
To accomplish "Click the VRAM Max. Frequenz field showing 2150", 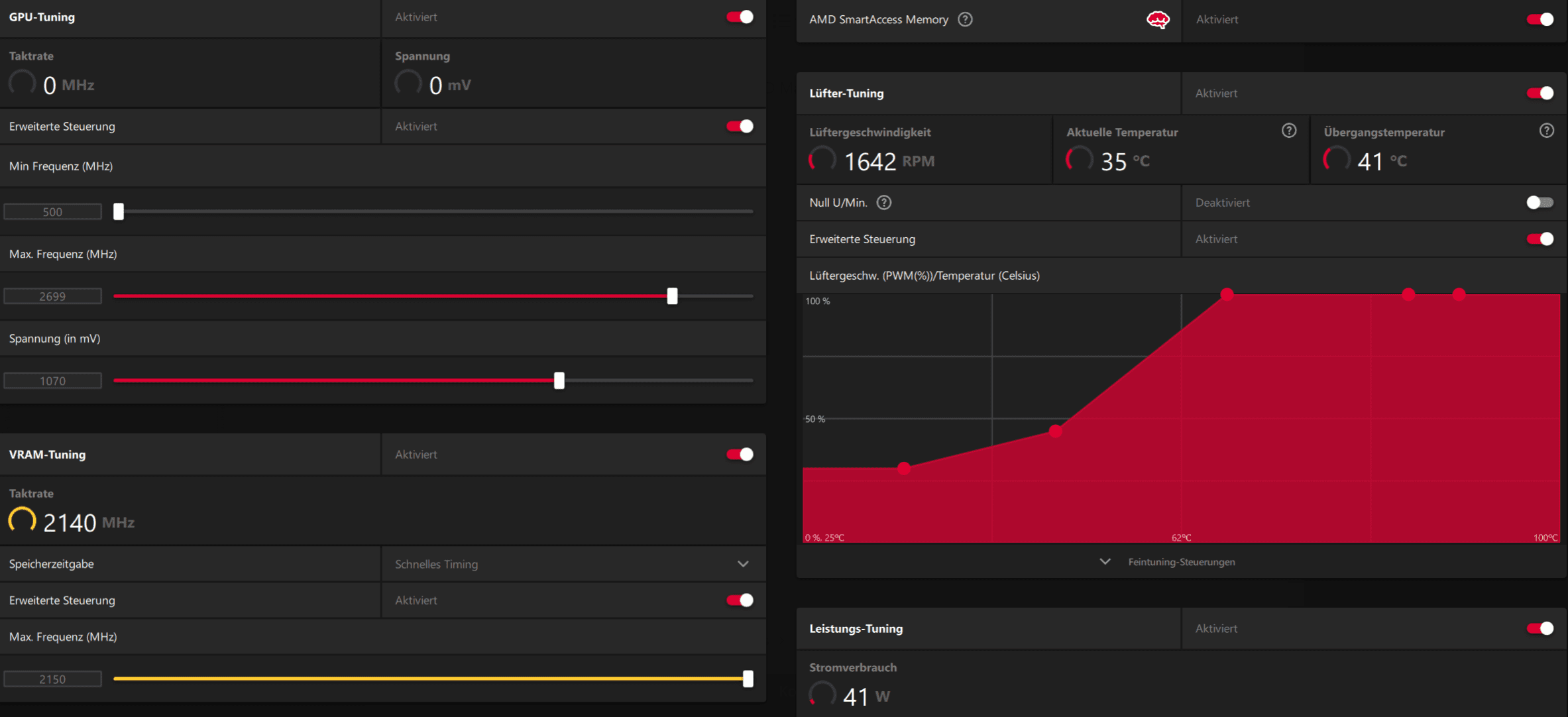I will 52,679.
